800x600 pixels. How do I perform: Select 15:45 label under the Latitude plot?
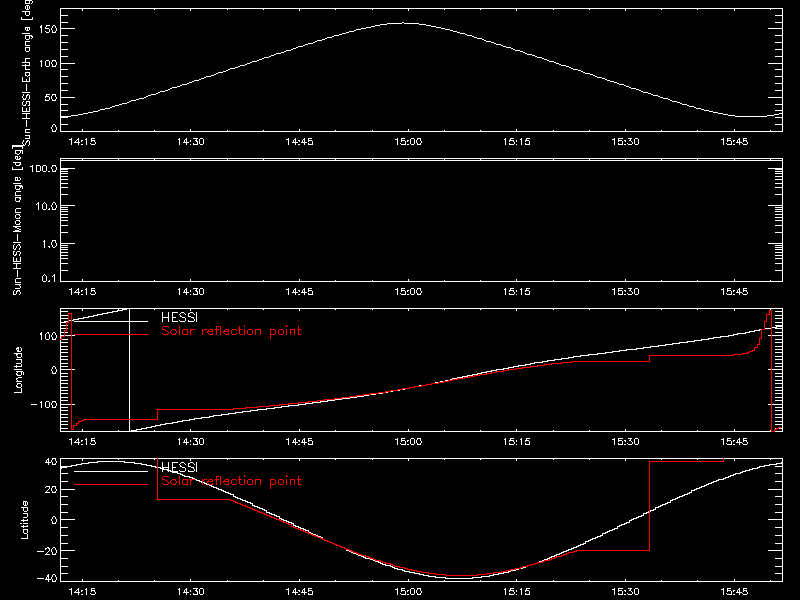click(734, 592)
